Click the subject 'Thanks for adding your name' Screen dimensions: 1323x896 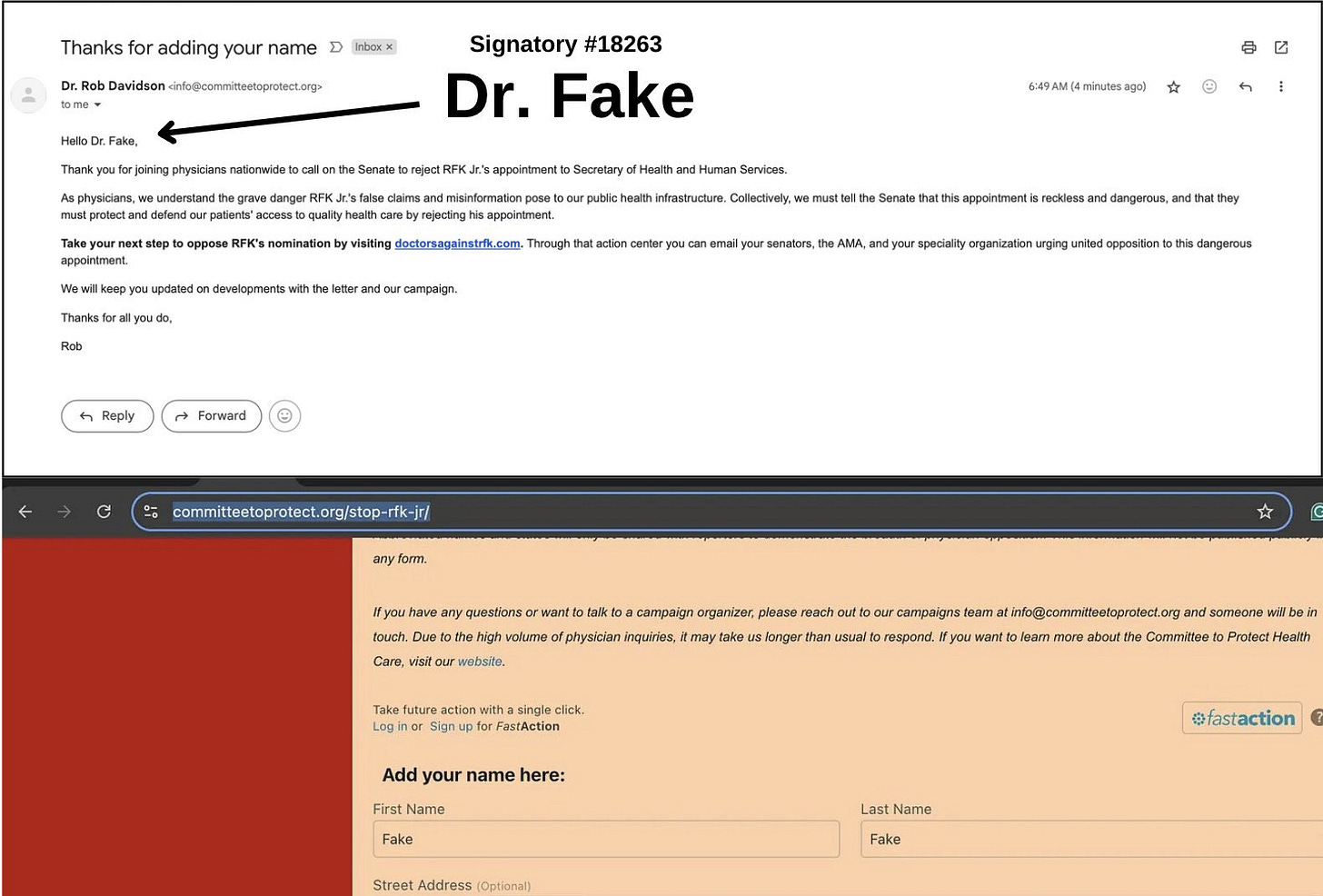[x=189, y=47]
